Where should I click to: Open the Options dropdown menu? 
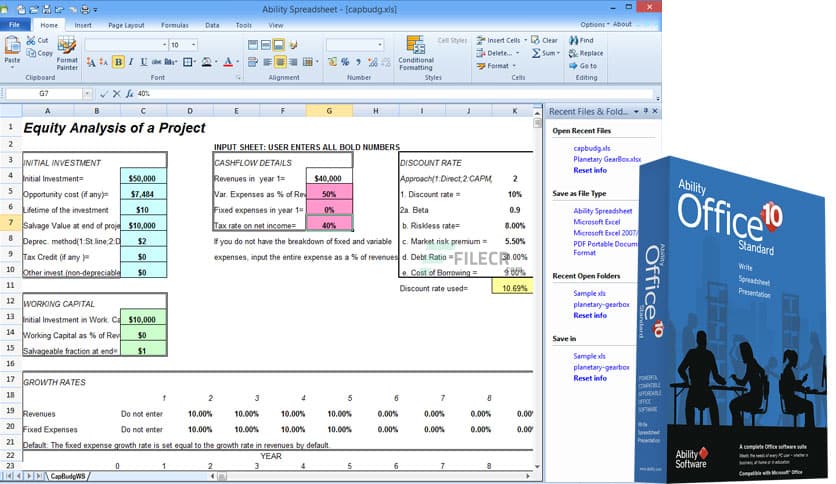594,25
